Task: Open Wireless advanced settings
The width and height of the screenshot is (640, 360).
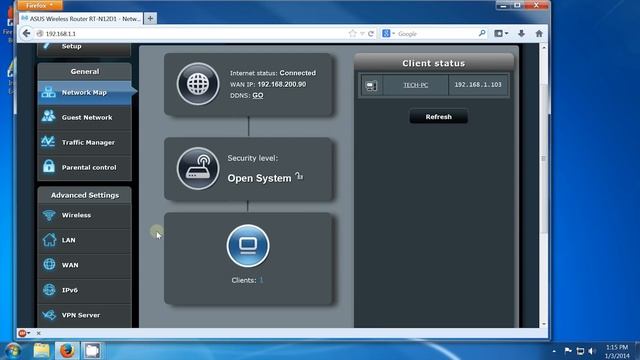Action: click(x=84, y=215)
